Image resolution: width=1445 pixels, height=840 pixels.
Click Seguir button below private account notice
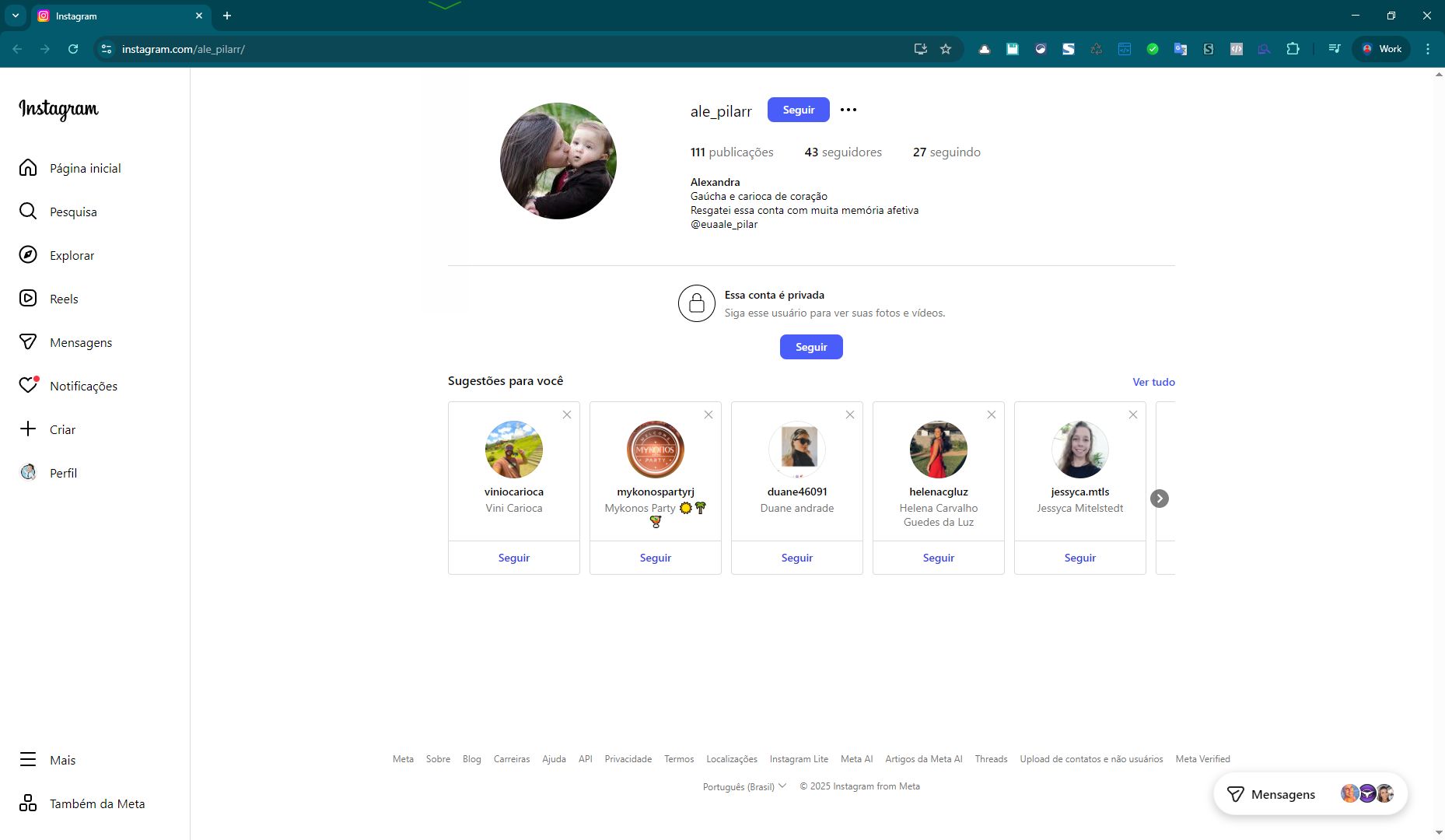coord(811,347)
